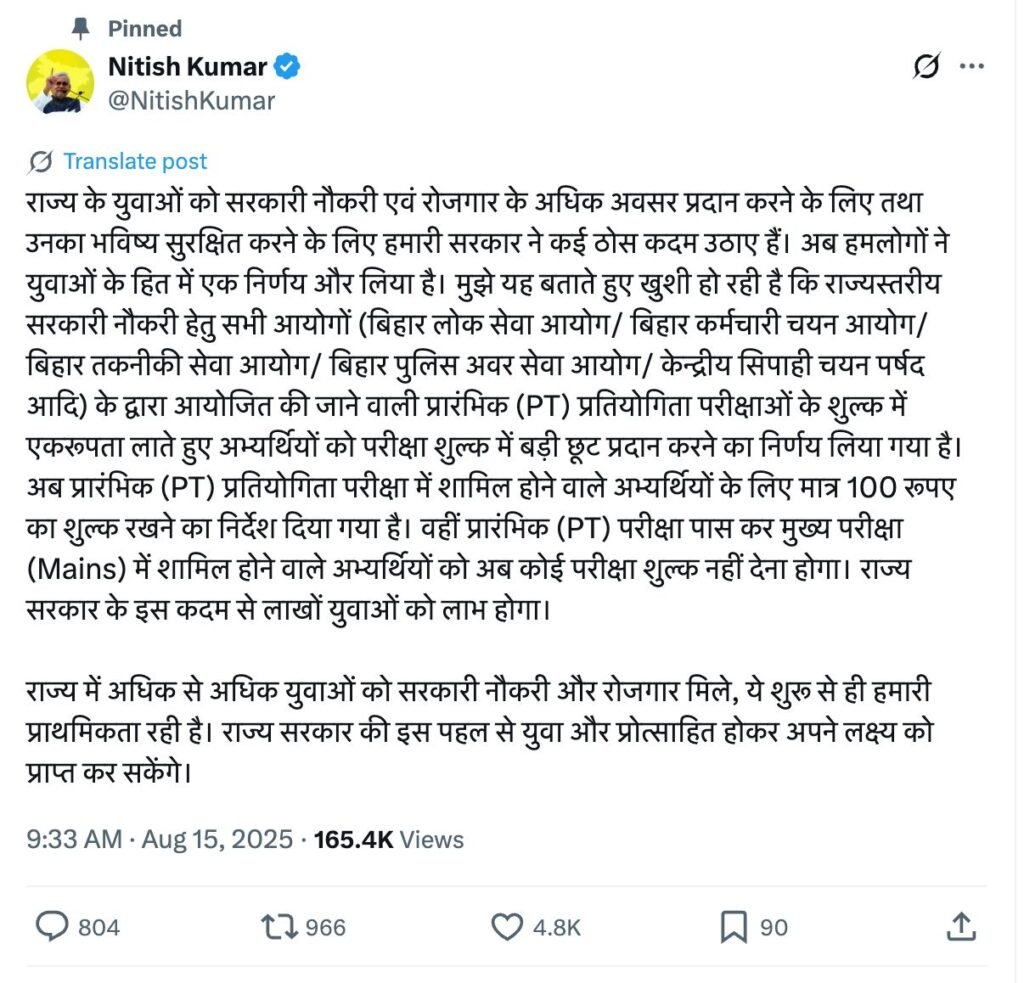Screen dimensions: 1024x983
Task: Click the repost arrows icon
Action: pyautogui.click(x=277, y=927)
